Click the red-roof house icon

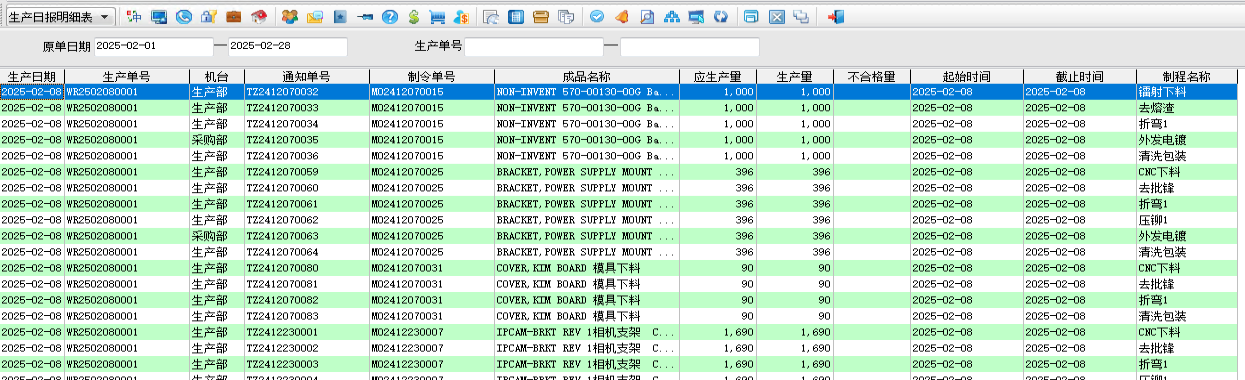click(x=258, y=17)
